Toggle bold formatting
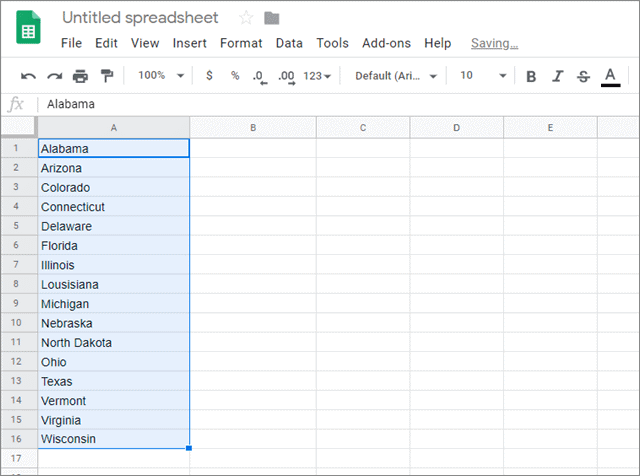 pyautogui.click(x=531, y=76)
